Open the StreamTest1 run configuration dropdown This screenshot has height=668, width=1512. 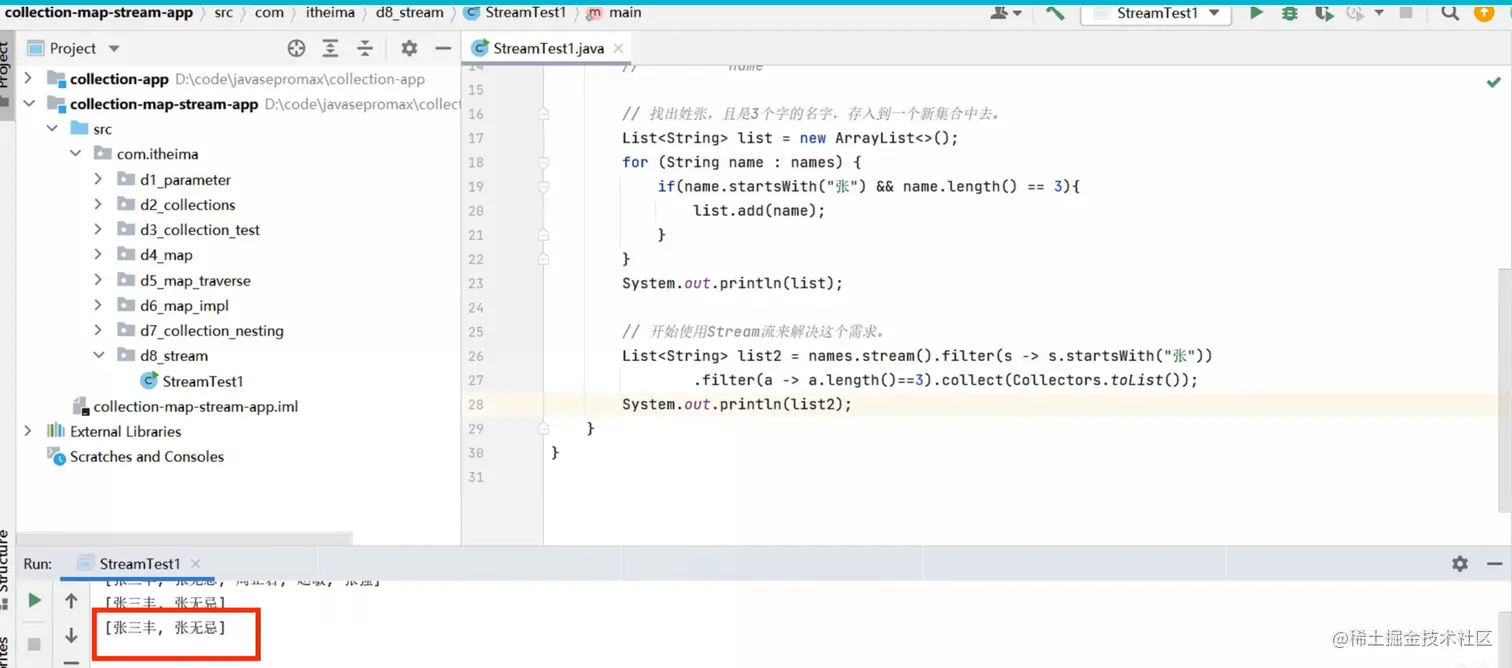pyautogui.click(x=1158, y=13)
